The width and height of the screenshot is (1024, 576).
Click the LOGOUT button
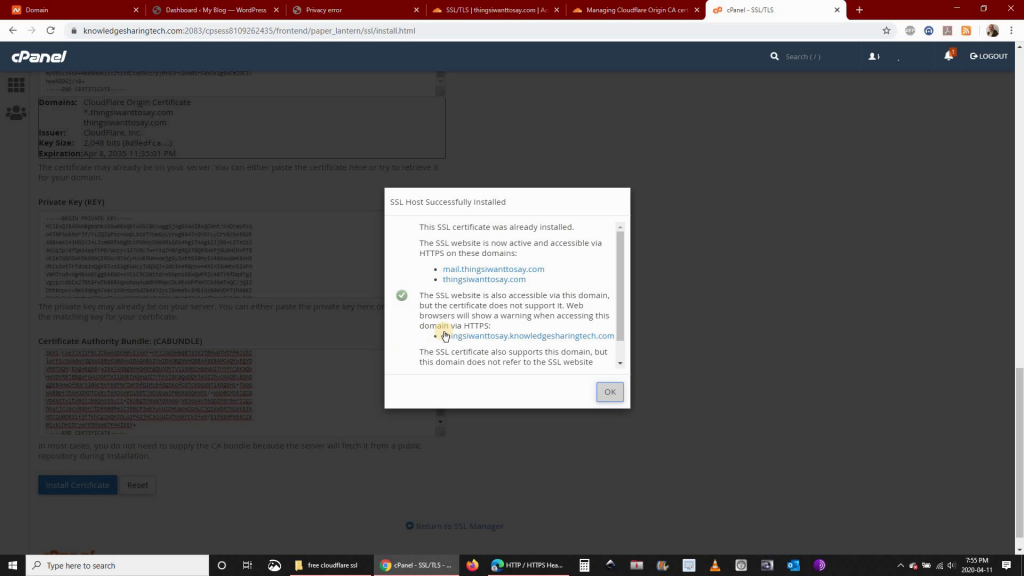click(x=989, y=56)
